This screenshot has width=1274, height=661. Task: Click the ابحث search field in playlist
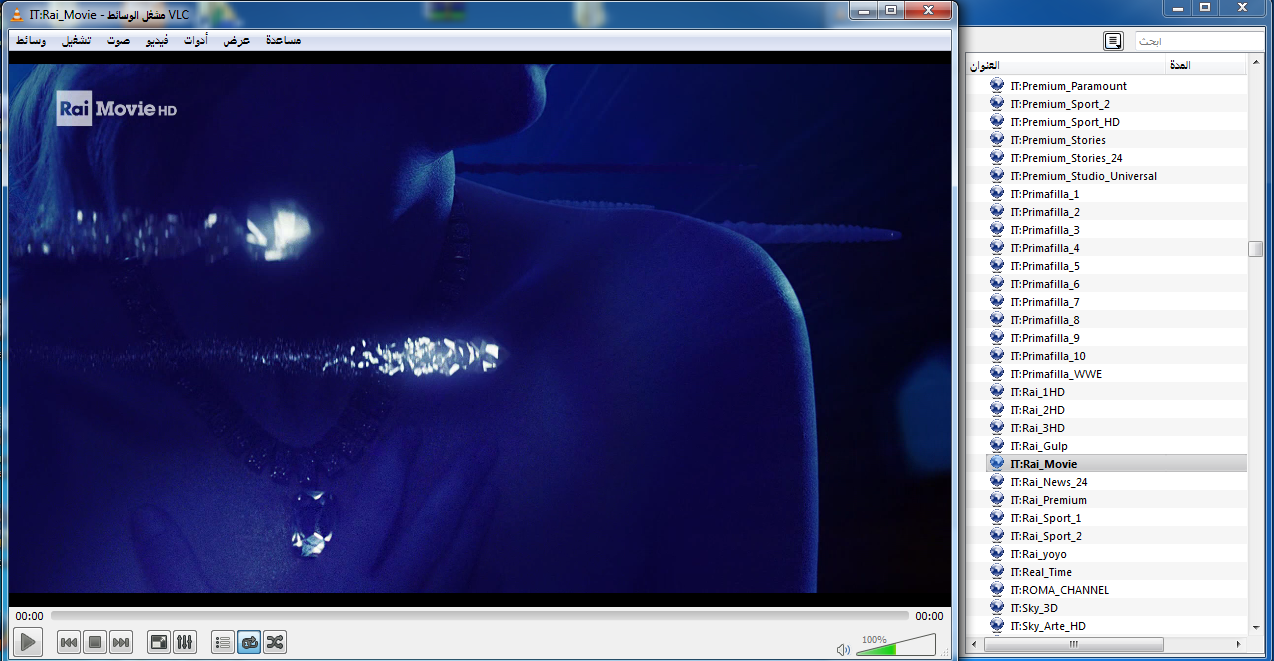(x=1199, y=41)
